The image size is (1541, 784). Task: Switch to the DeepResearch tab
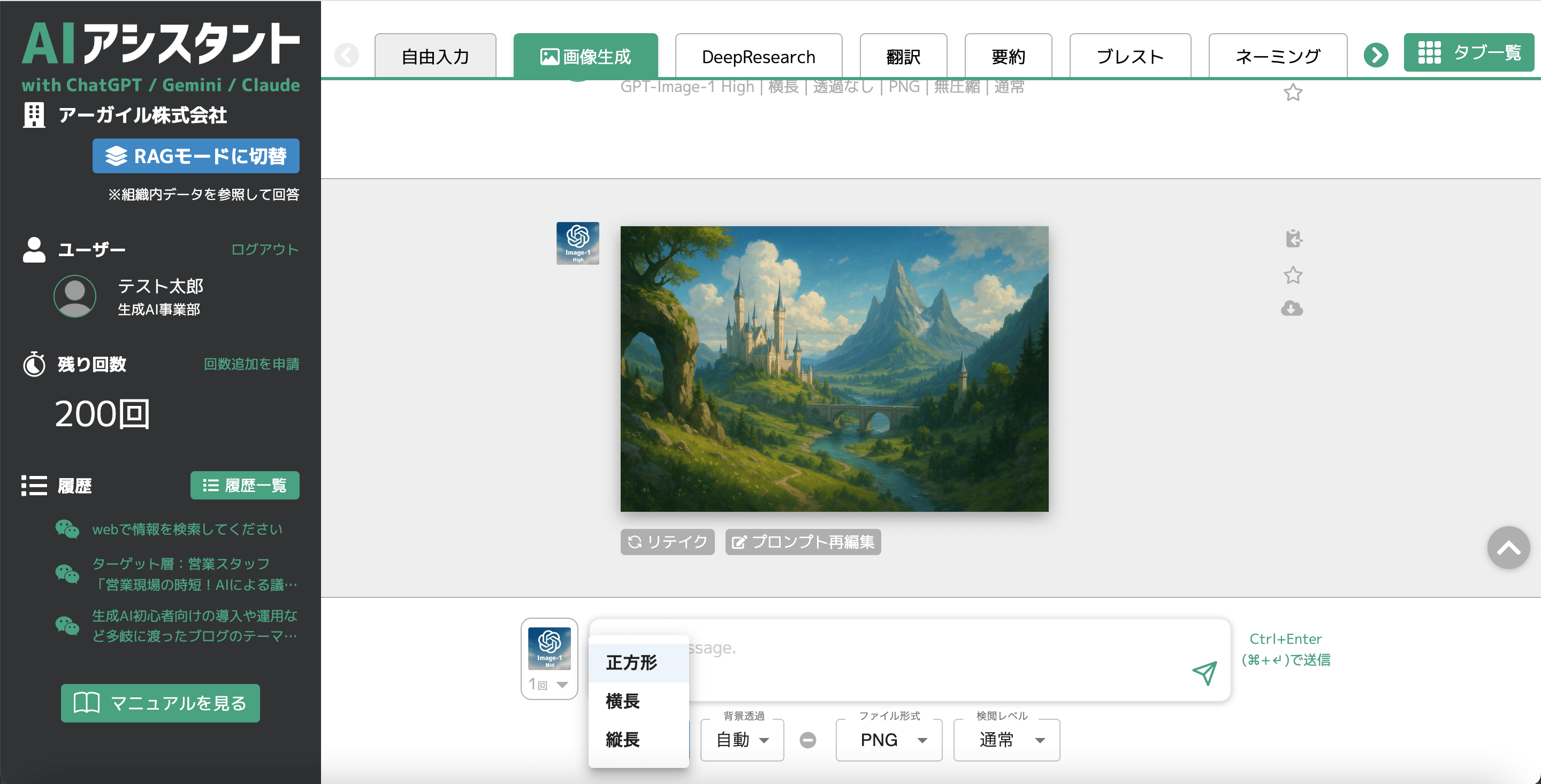(758, 57)
